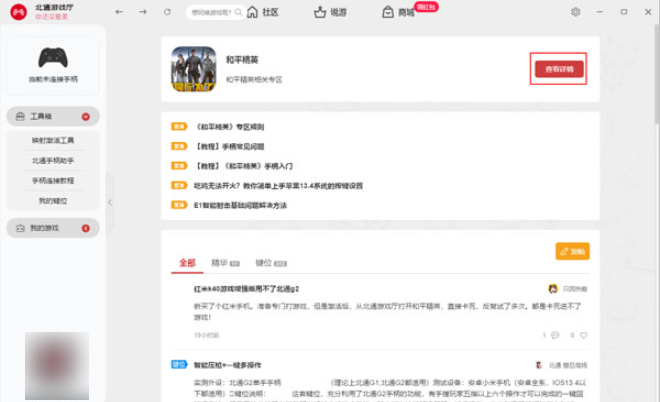Open the E1 smart shooting solutions post

pos(240,205)
